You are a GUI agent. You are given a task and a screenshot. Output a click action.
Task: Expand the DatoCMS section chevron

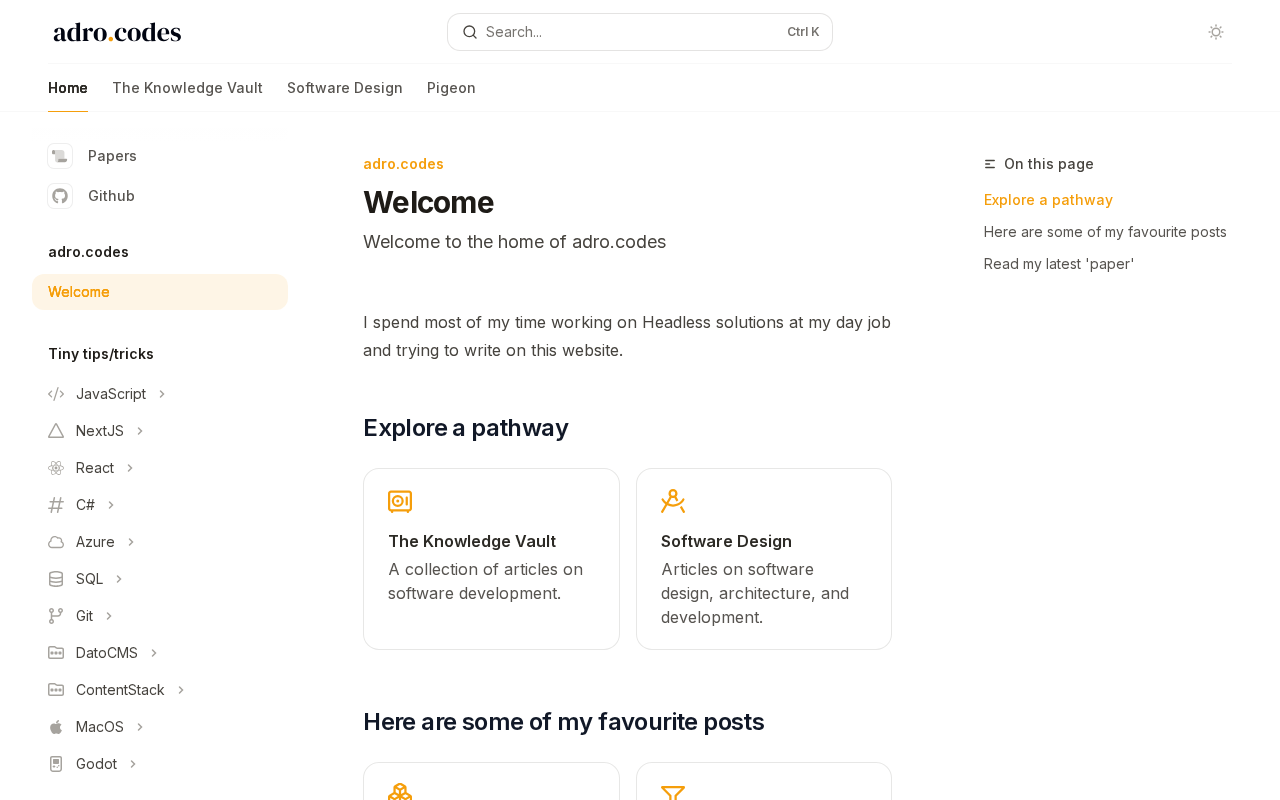pyautogui.click(x=154, y=653)
